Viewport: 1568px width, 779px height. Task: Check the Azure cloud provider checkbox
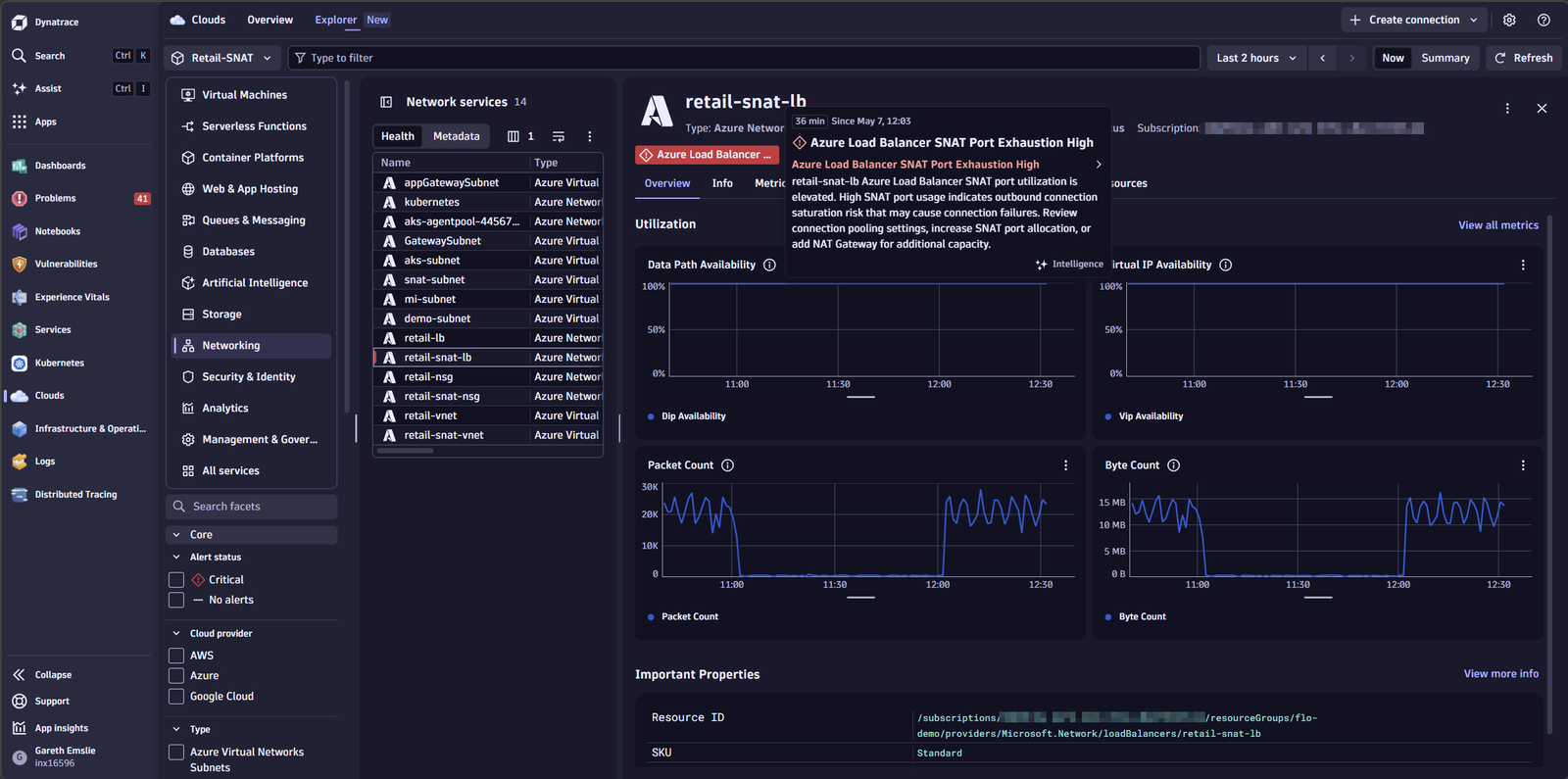click(x=176, y=676)
